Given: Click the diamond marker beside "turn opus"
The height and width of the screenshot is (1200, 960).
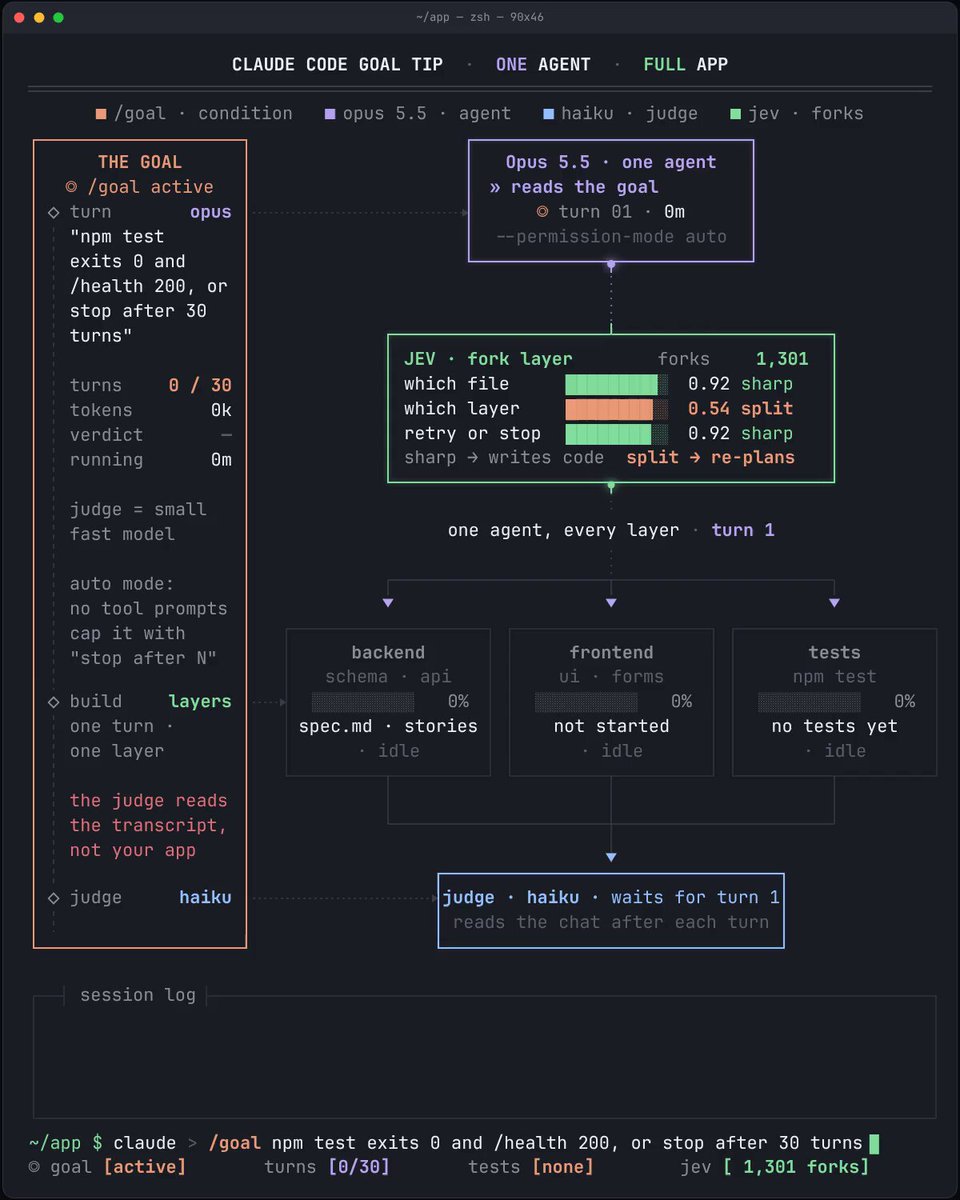Looking at the screenshot, I should (53, 212).
